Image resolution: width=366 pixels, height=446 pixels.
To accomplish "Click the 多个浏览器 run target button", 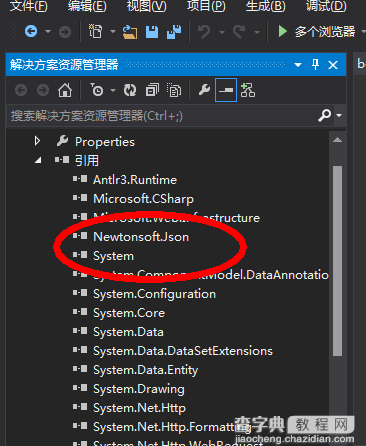I will pos(325,32).
